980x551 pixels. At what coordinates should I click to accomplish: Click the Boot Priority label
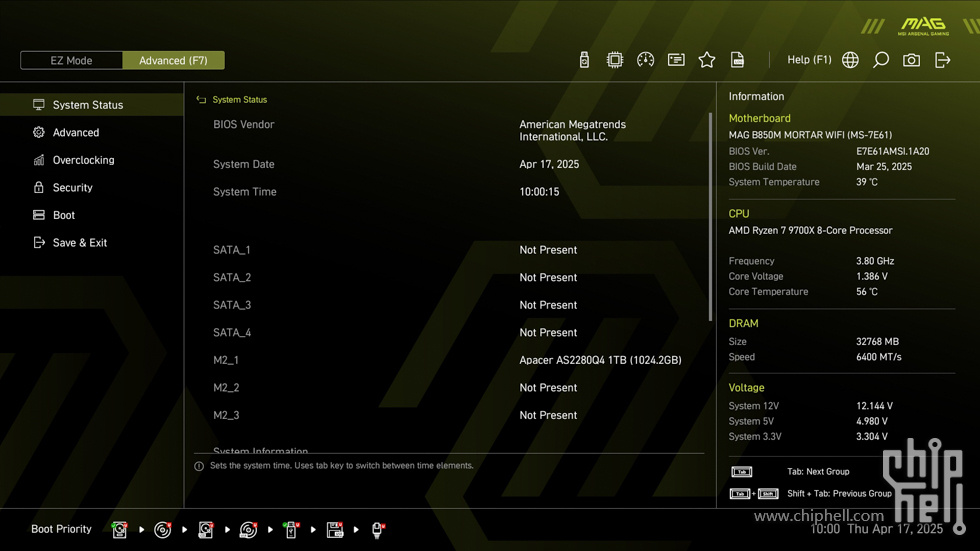pyautogui.click(x=61, y=529)
